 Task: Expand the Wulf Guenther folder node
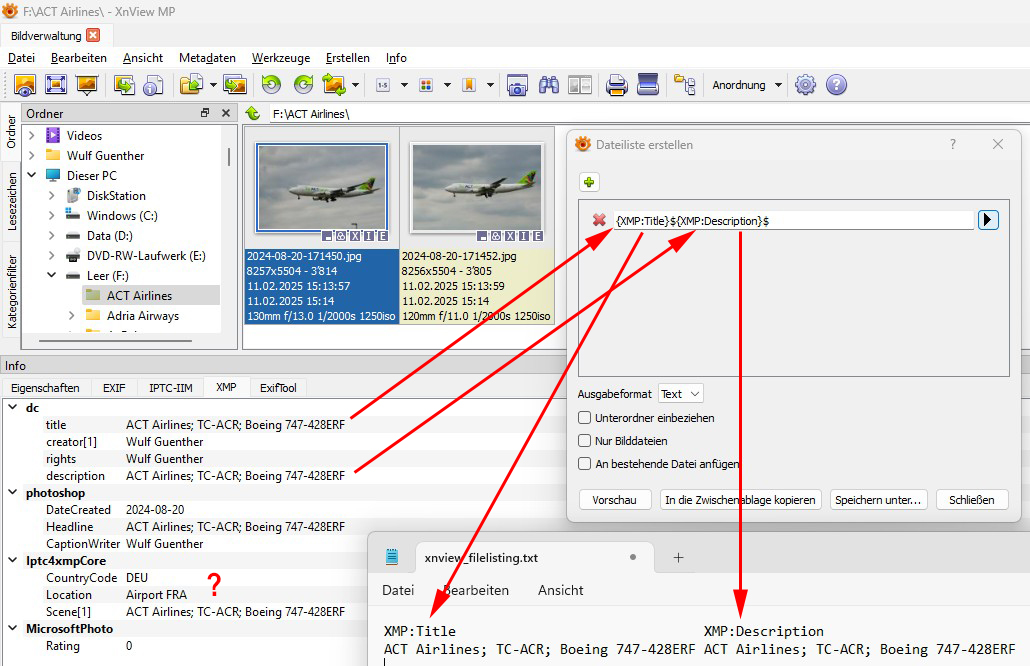pos(32,156)
